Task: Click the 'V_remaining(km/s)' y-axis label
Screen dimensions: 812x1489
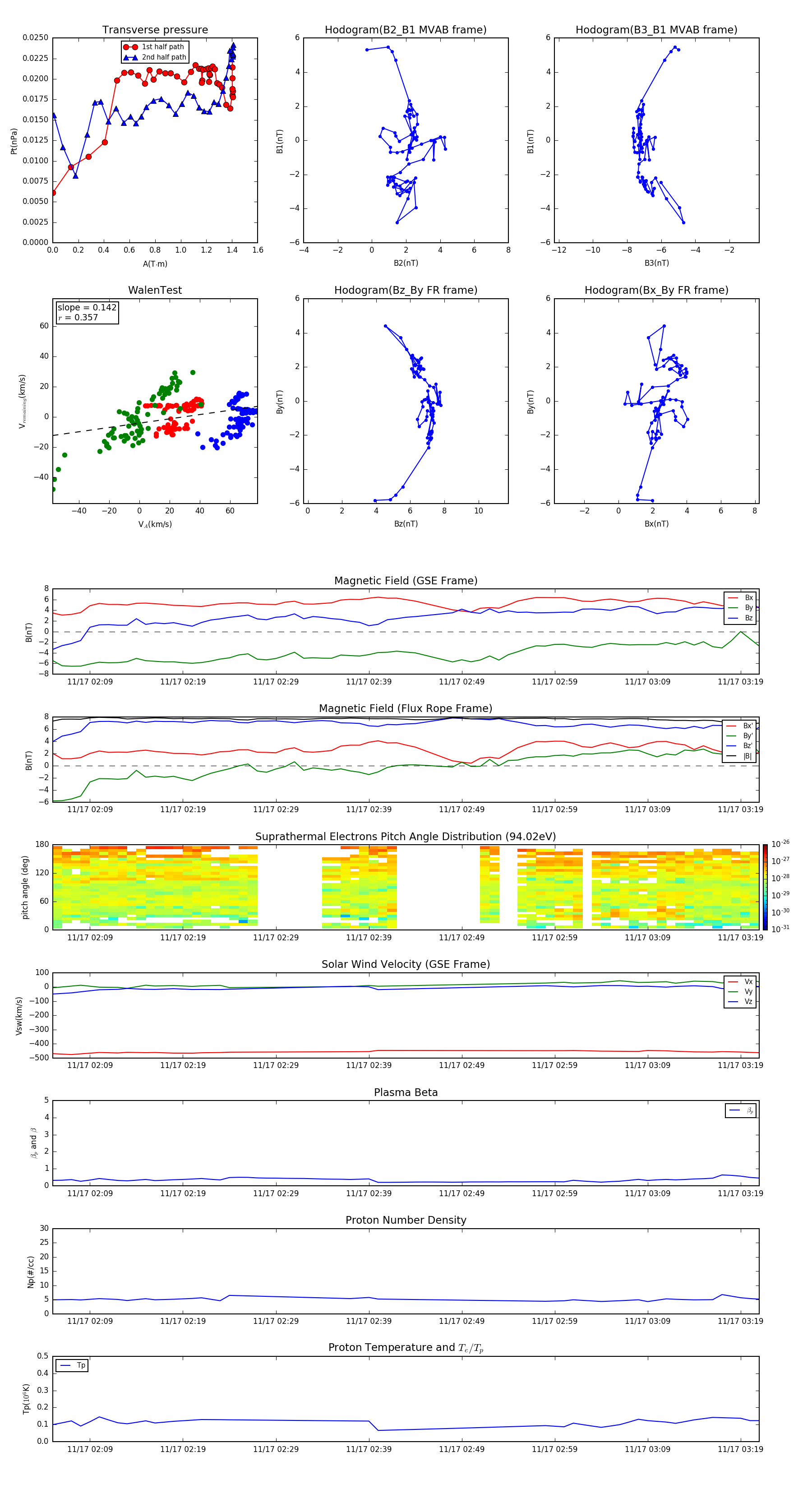Action: (22, 401)
